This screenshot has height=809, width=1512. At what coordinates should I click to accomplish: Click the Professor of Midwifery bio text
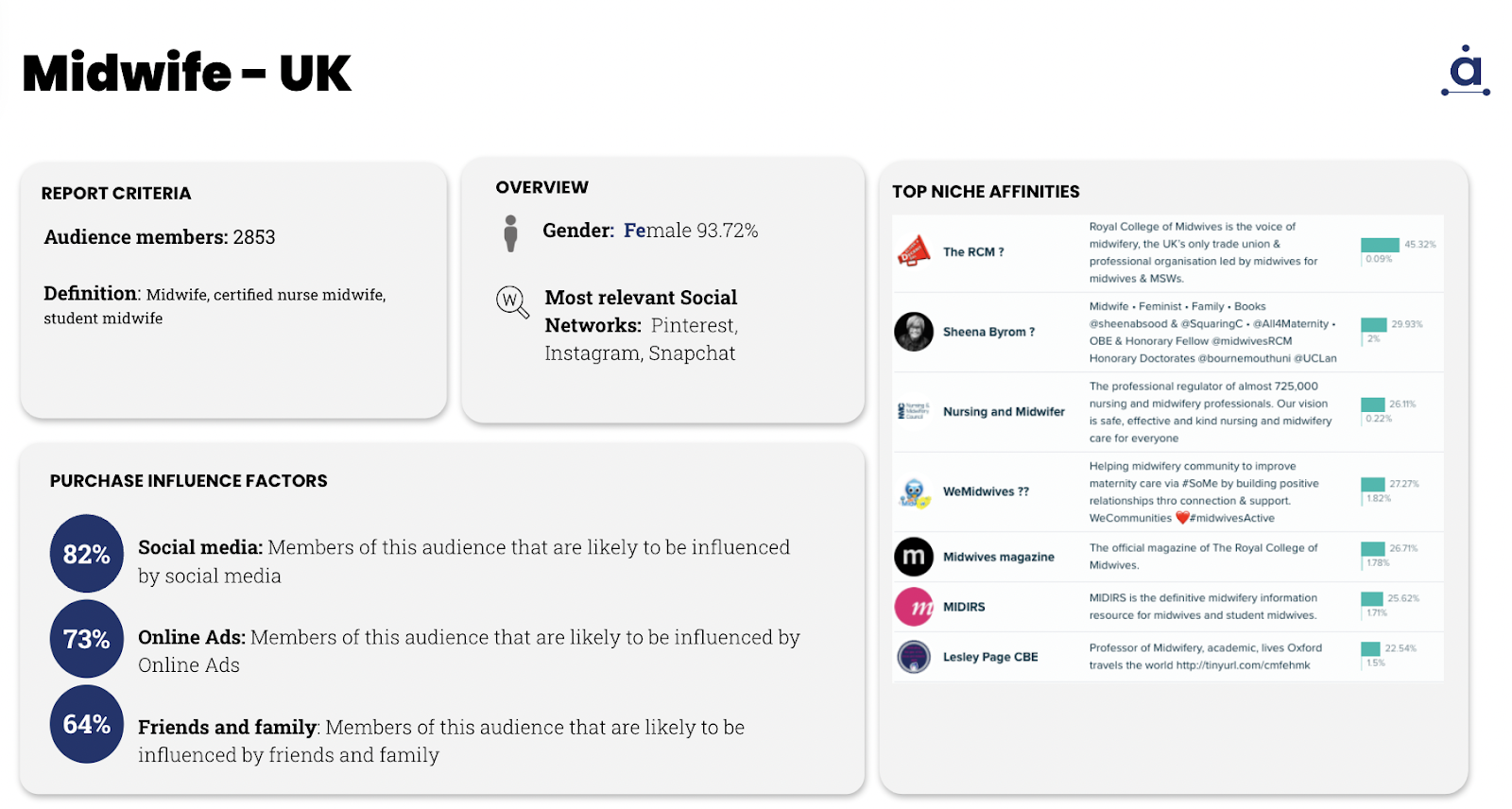pyautogui.click(x=1205, y=657)
